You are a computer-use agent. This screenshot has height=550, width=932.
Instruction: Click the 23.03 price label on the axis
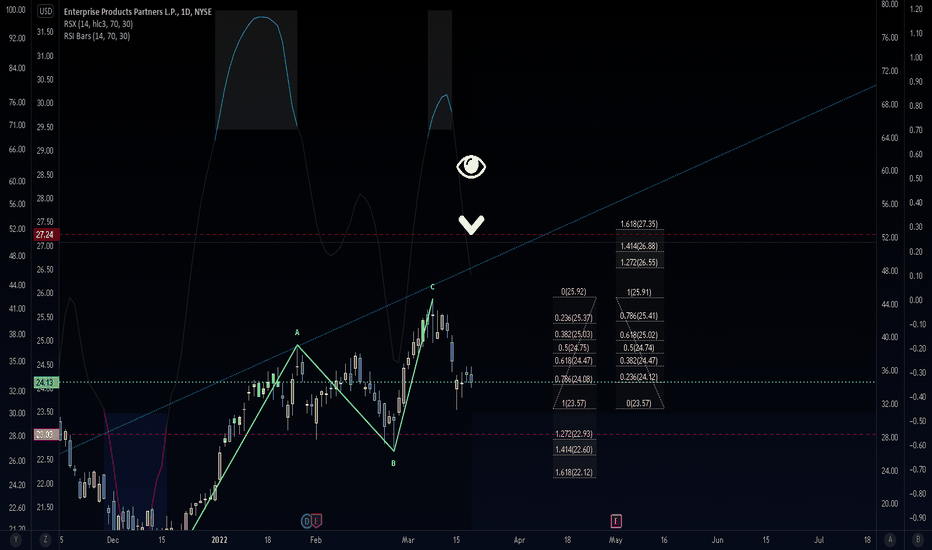45,435
